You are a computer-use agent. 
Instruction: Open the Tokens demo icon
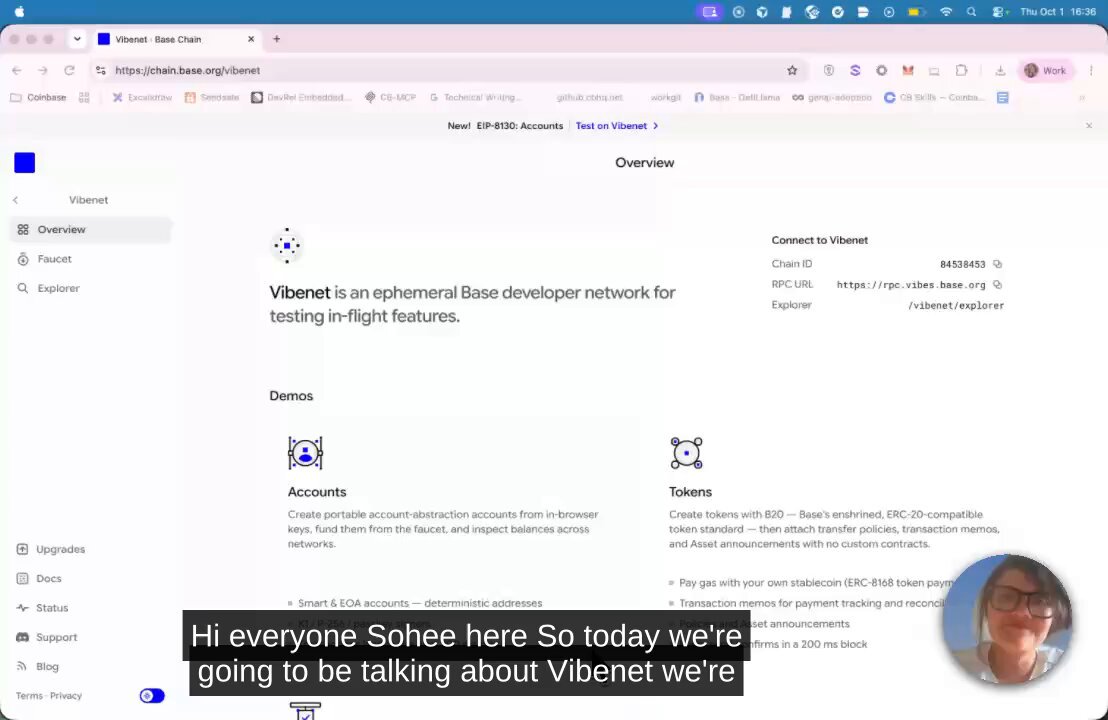[x=686, y=453]
